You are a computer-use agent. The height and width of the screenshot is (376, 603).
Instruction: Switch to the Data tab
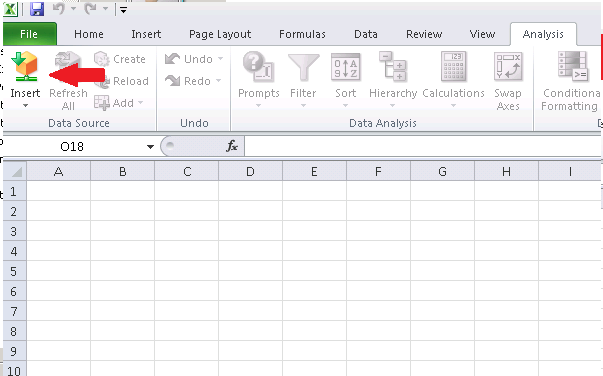click(x=366, y=34)
